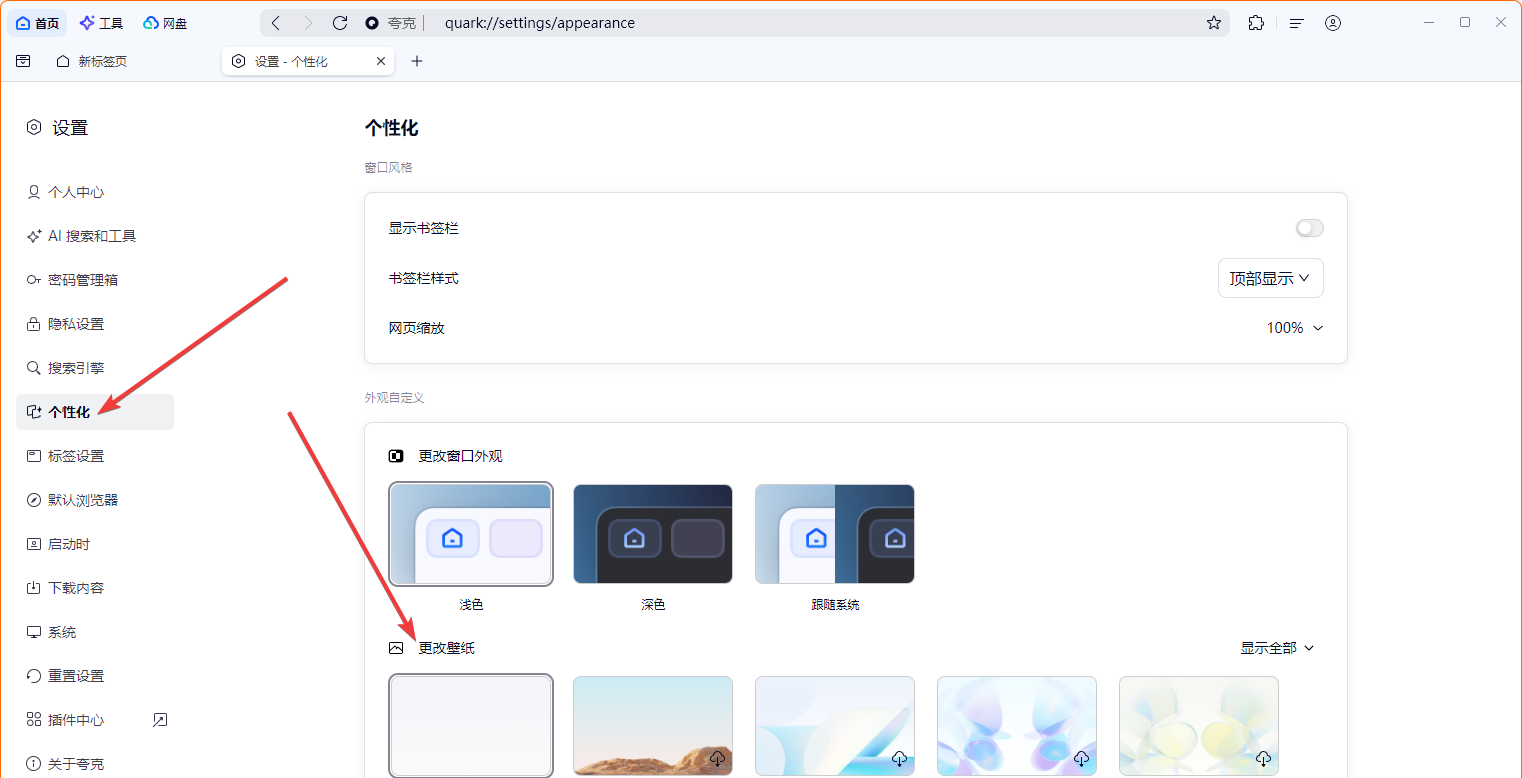Open 密码管理箱 settings section
The height and width of the screenshot is (778, 1522).
coord(95,280)
